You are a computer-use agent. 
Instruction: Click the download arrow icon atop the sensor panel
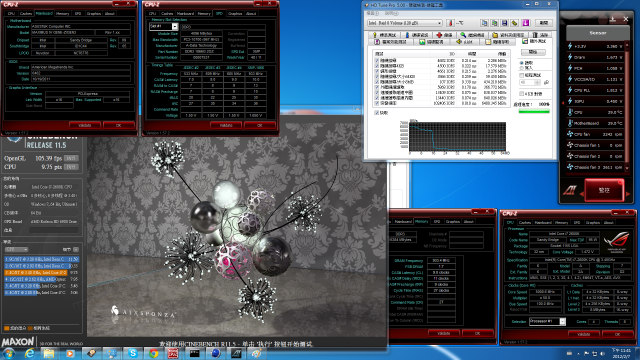(613, 19)
